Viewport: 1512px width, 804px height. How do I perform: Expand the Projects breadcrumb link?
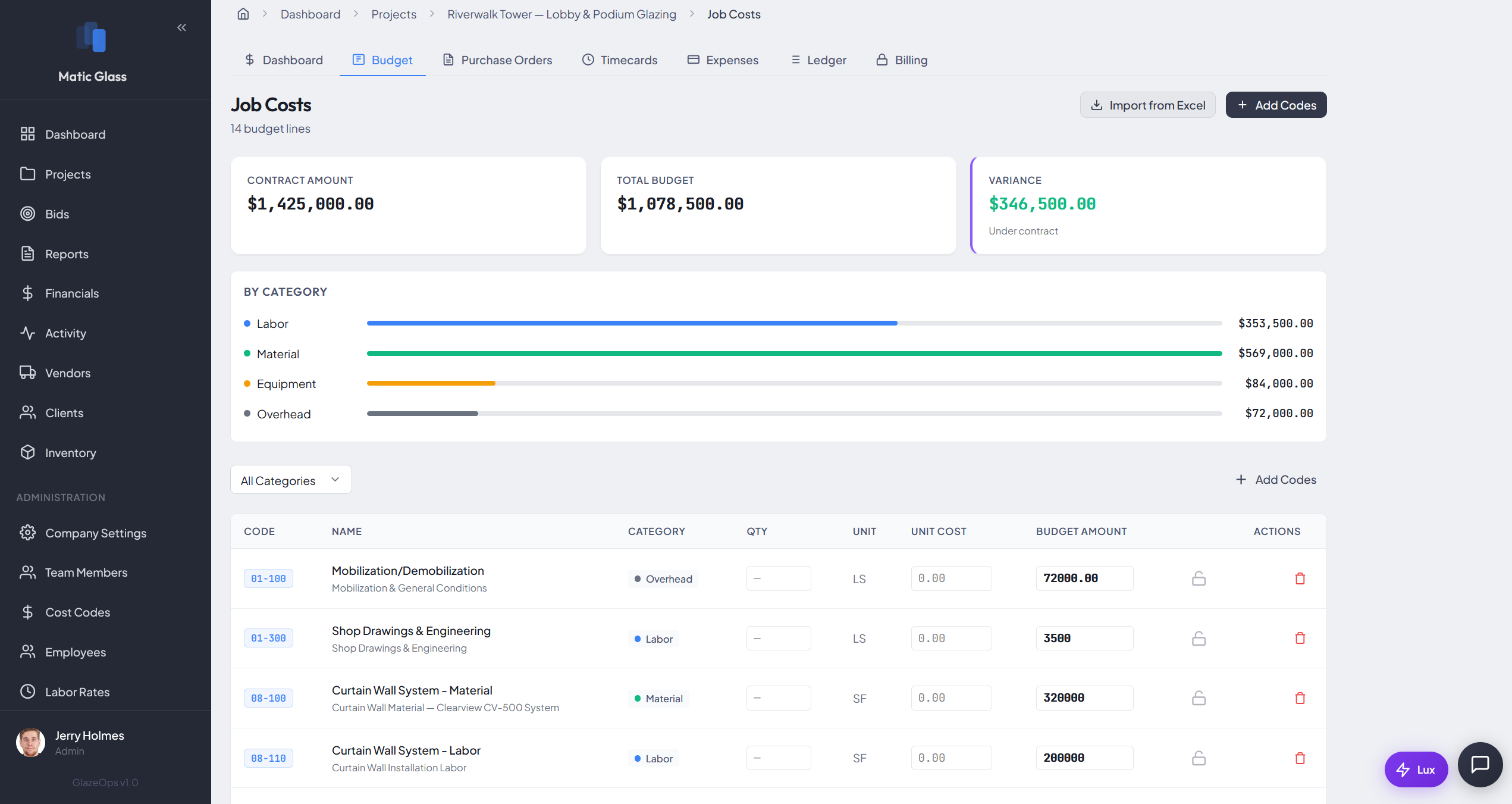pyautogui.click(x=393, y=14)
